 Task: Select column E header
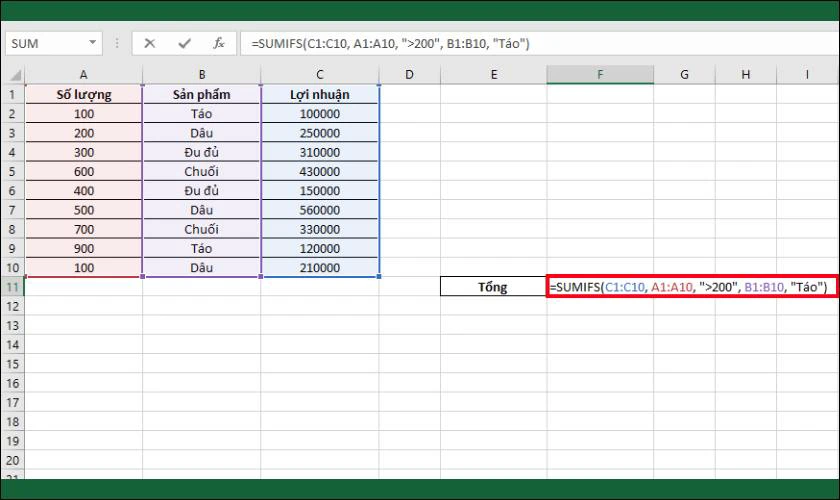coord(493,75)
